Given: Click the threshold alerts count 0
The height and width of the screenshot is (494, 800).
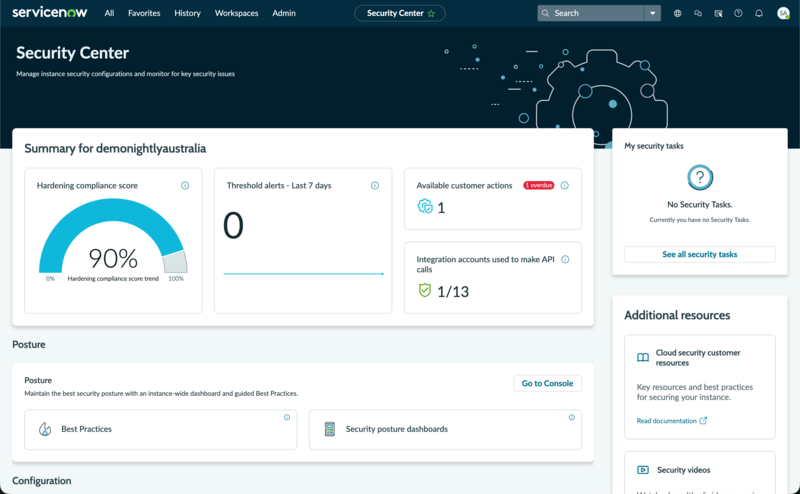Looking at the screenshot, I should coord(233,225).
